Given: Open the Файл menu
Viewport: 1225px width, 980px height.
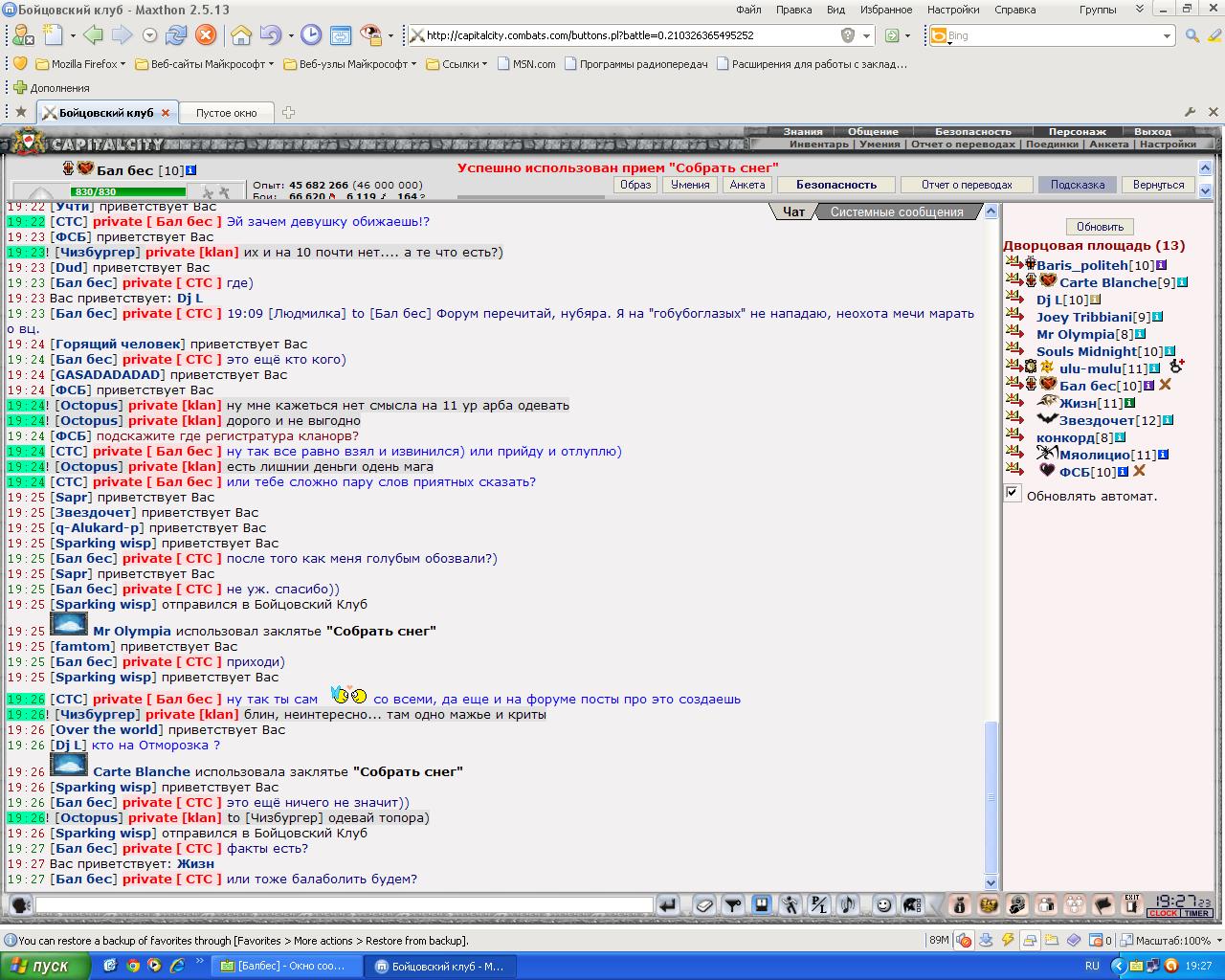Looking at the screenshot, I should [748, 10].
